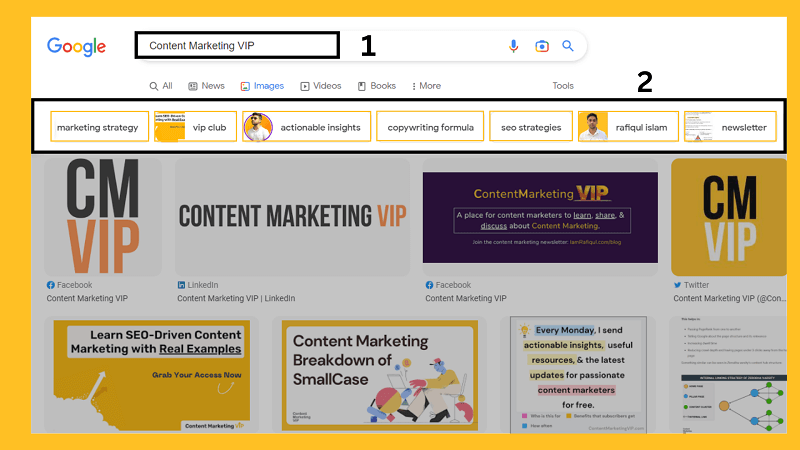Open the Content Marketing Breakdown of SmallCase image
Viewport: 800px width, 450px height.
click(x=380, y=375)
